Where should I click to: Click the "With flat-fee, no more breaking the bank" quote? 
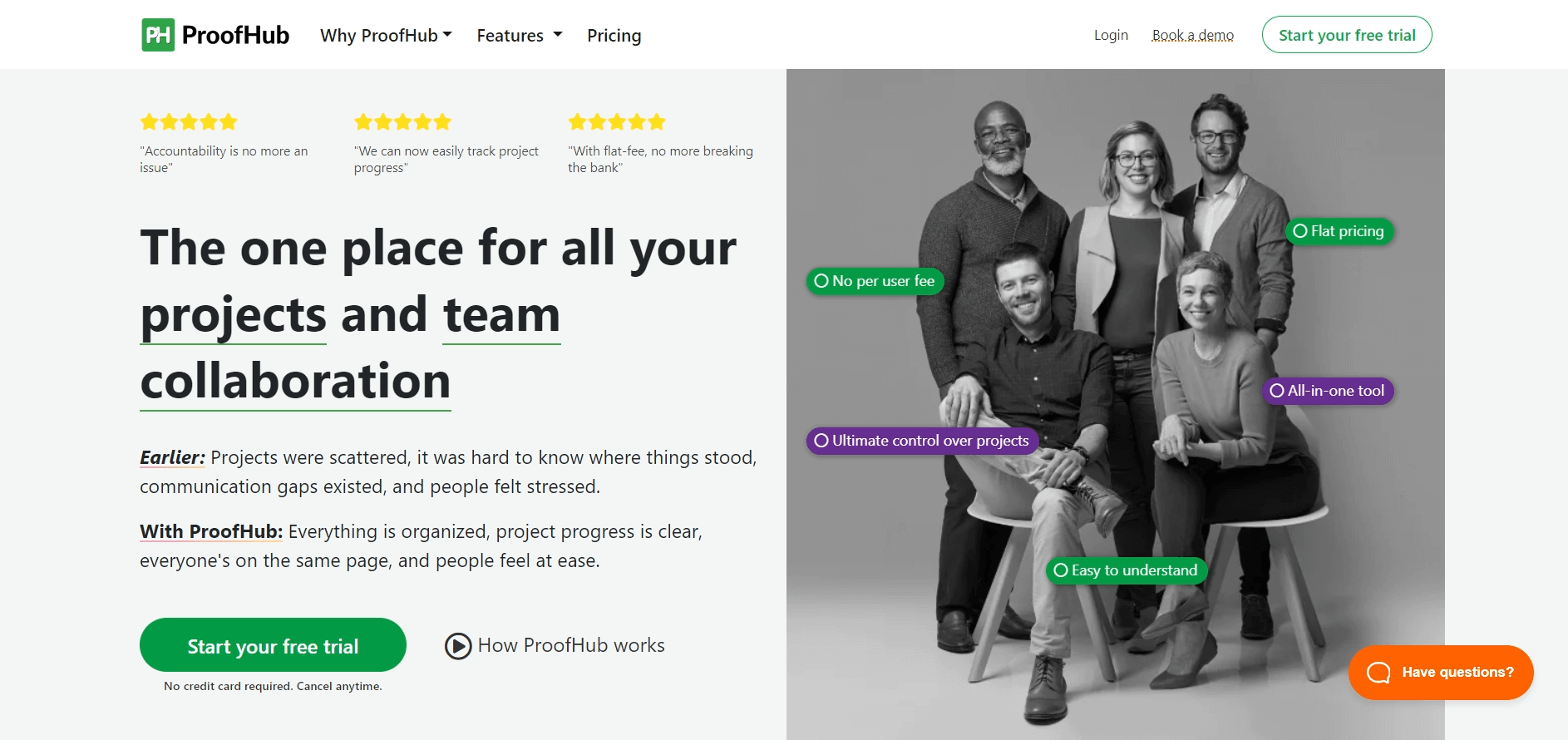[661, 159]
